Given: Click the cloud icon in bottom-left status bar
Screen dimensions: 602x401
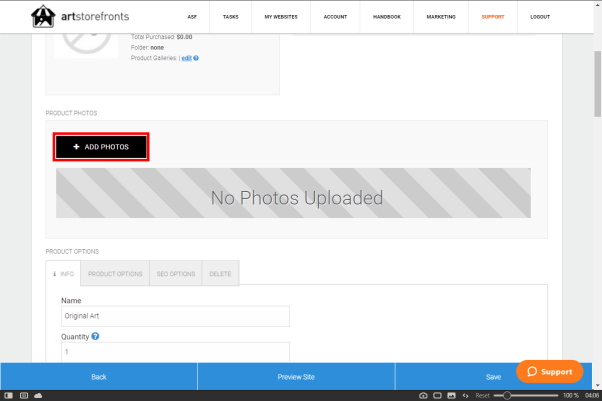Looking at the screenshot, I should point(37,396).
